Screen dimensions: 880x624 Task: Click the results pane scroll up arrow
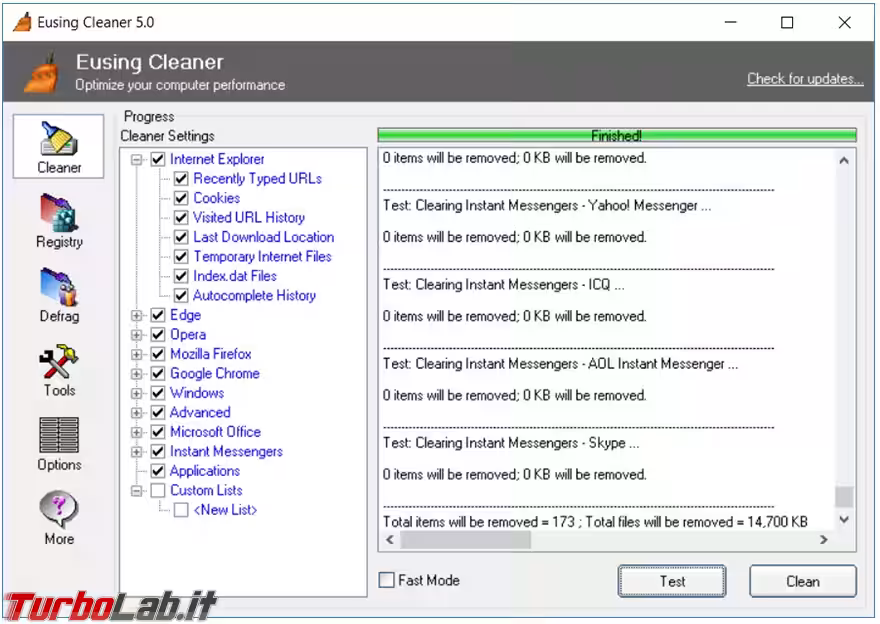845,160
